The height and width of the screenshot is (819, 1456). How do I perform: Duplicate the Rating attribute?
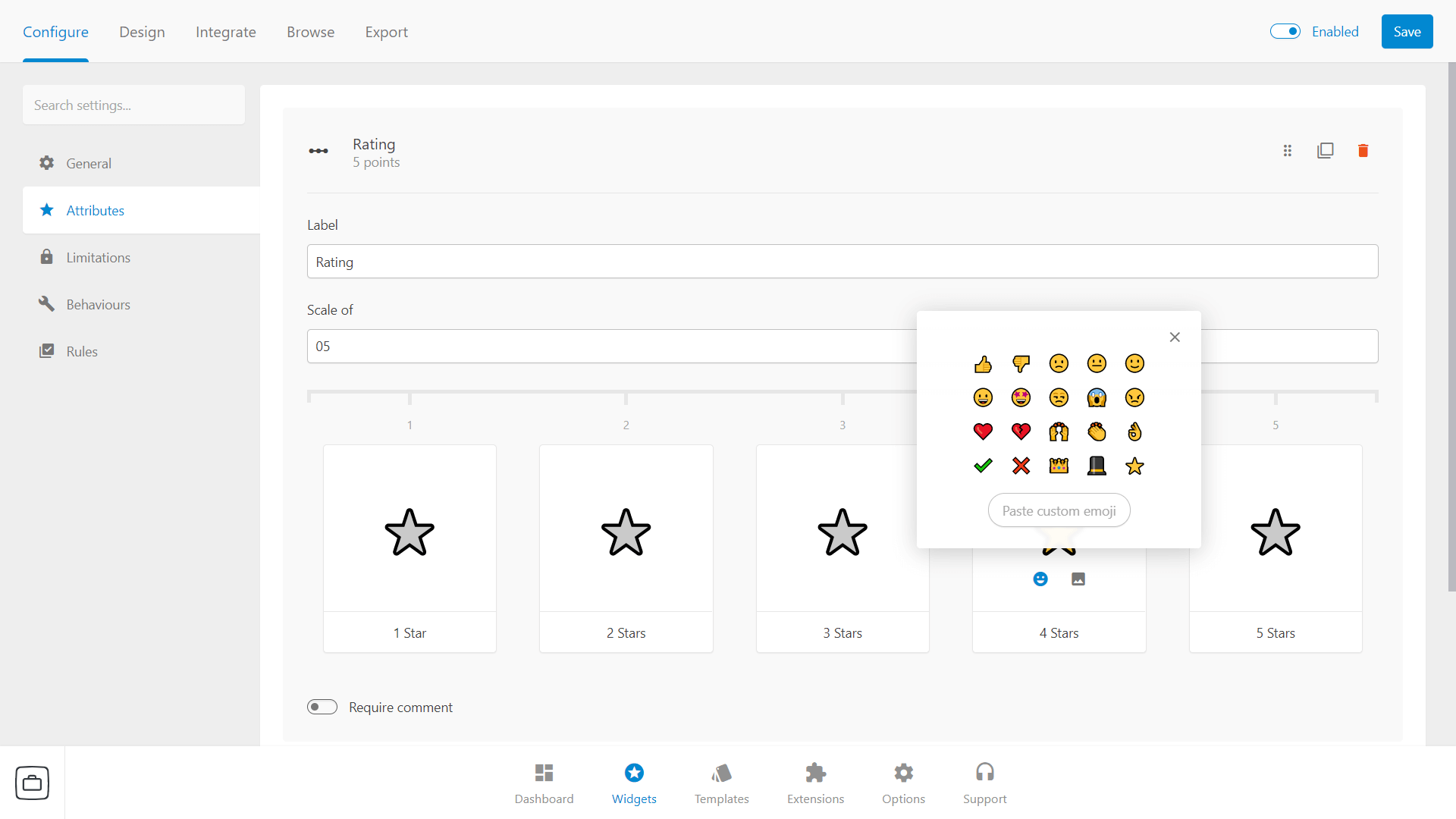coord(1325,151)
